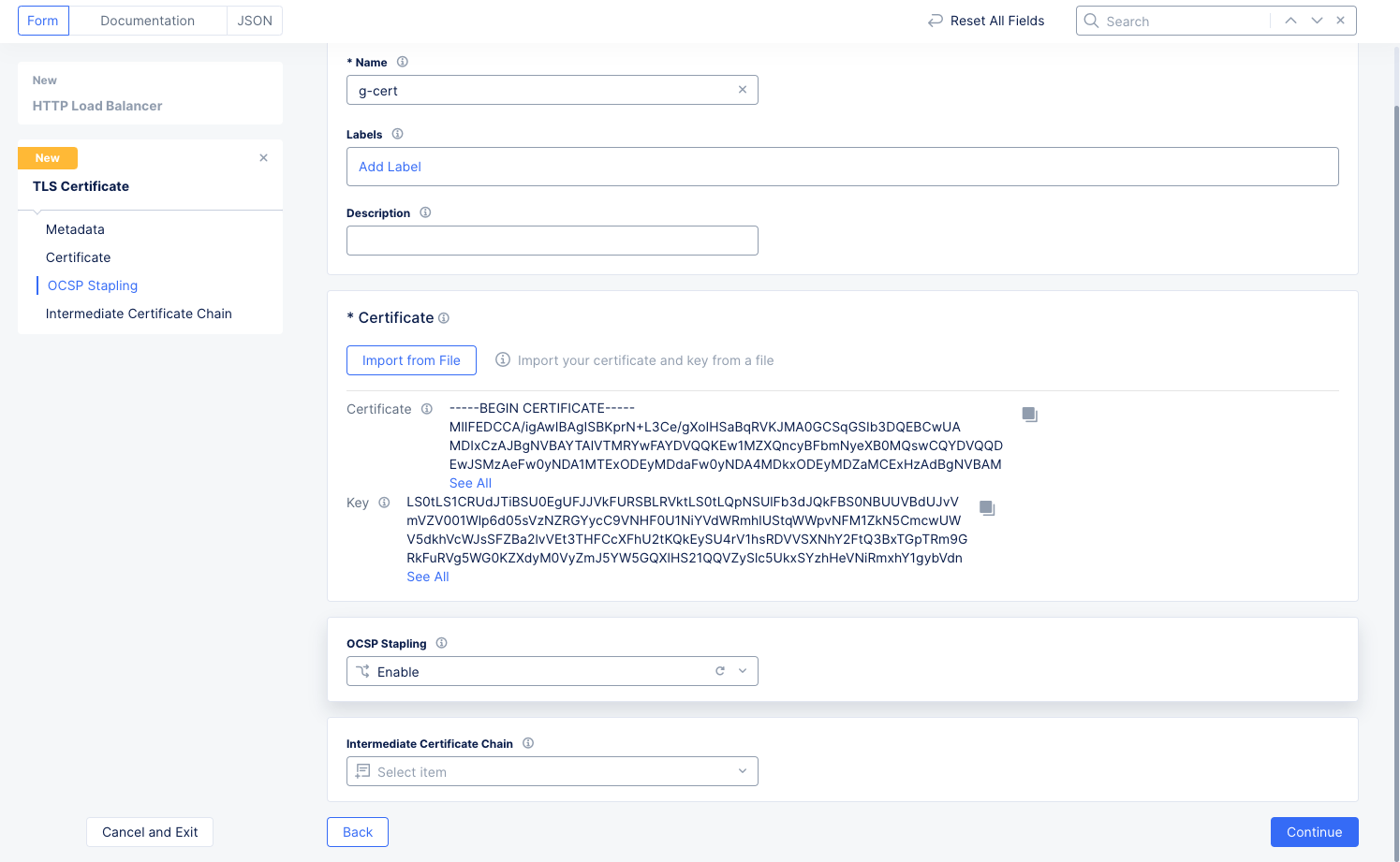Screen dimensions: 1400x862
Task: Click the info icon beside Name field
Action: coord(402,62)
